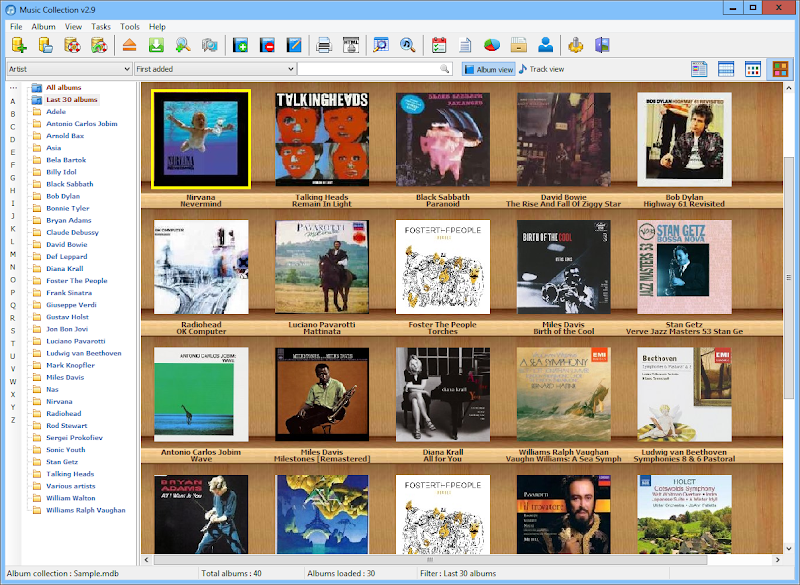Open the Various artists folder
The width and height of the screenshot is (800, 585).
click(70, 486)
